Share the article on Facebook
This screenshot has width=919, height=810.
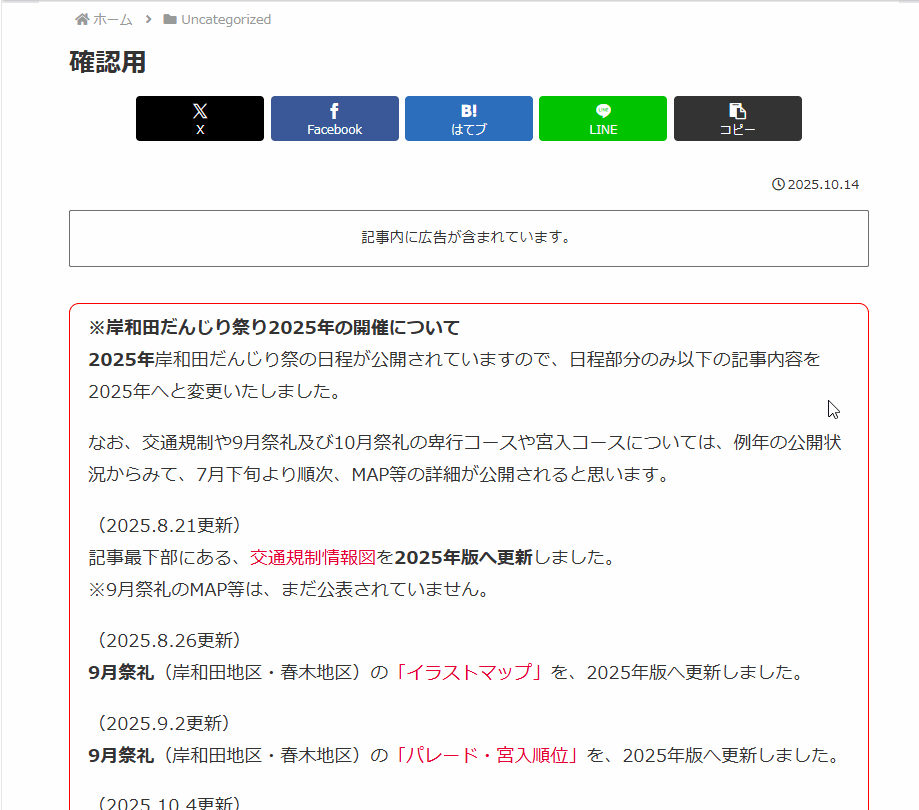click(x=334, y=119)
